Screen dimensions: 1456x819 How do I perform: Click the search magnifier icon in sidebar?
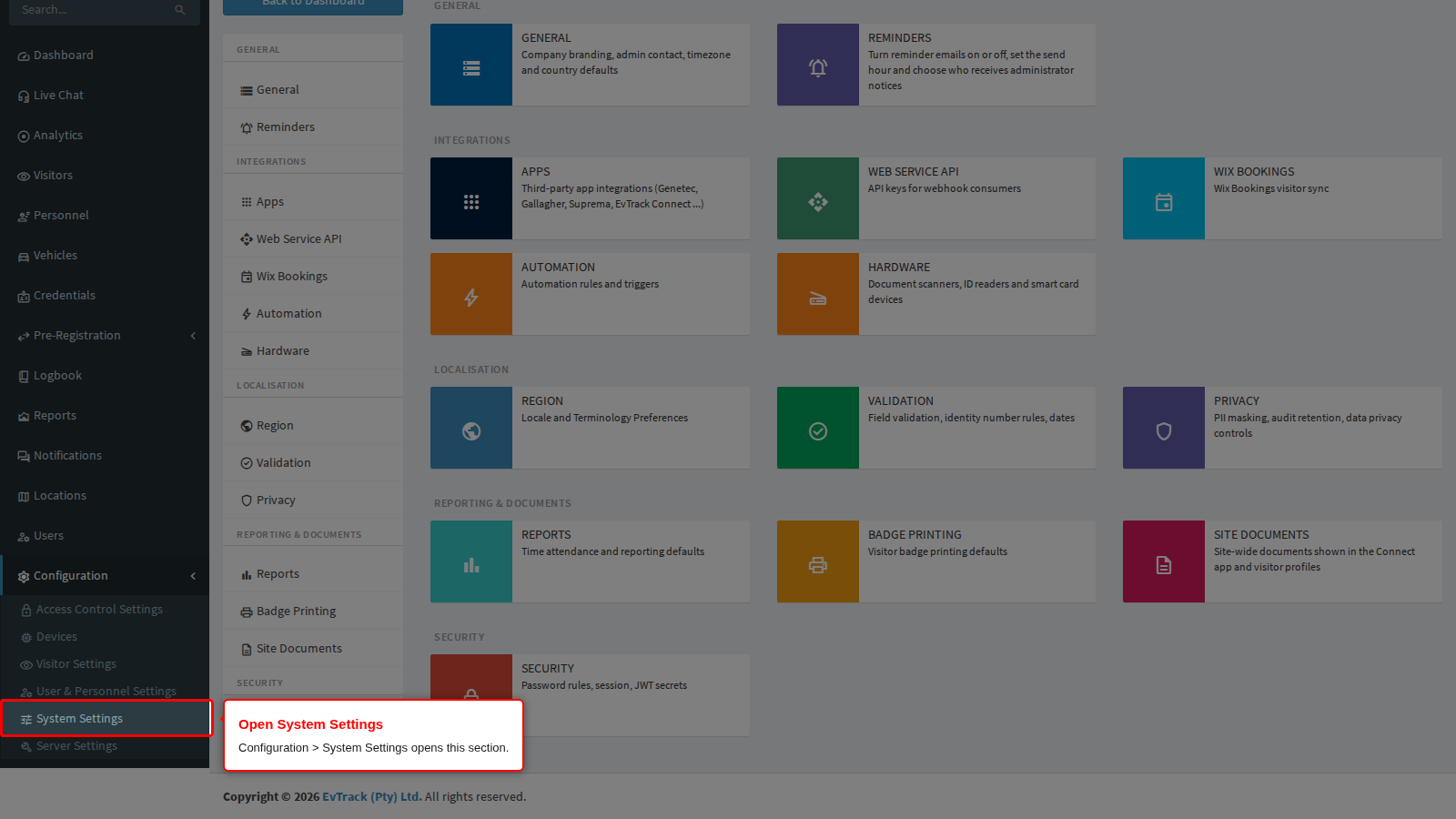[x=180, y=10]
